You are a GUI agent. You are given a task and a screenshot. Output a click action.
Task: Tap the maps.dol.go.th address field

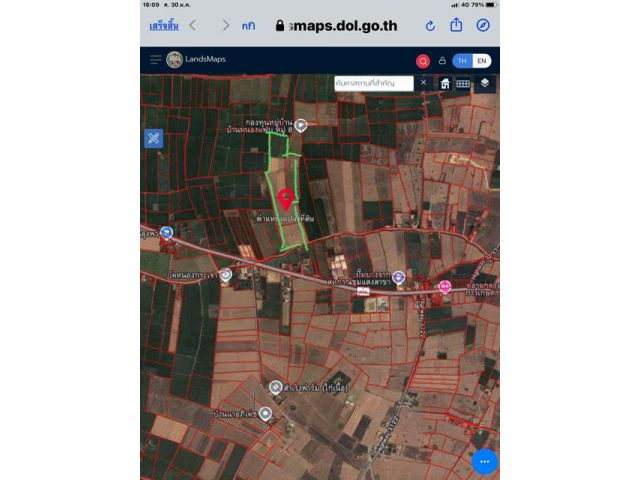(337, 26)
